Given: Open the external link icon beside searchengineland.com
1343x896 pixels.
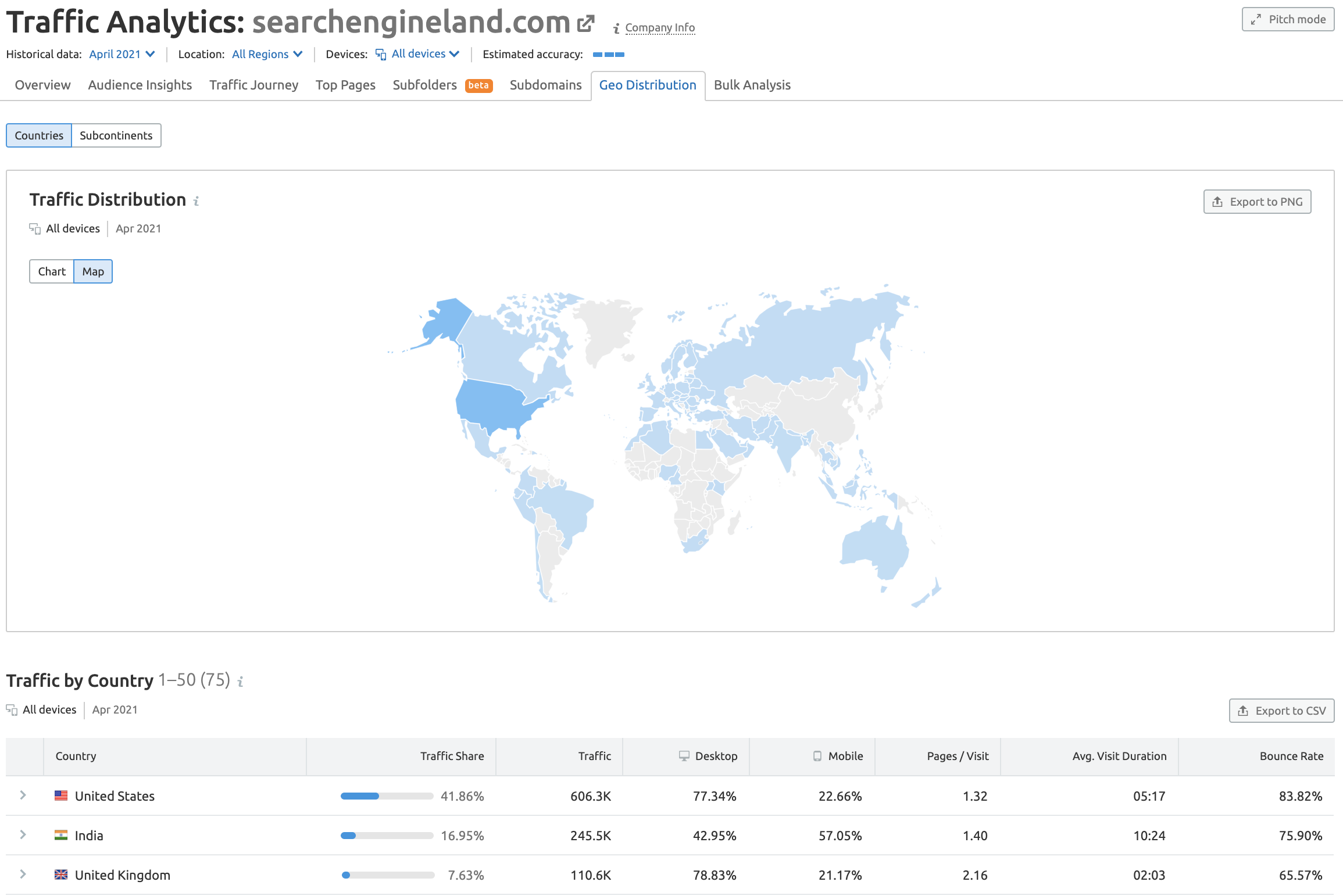Looking at the screenshot, I should click(x=585, y=23).
